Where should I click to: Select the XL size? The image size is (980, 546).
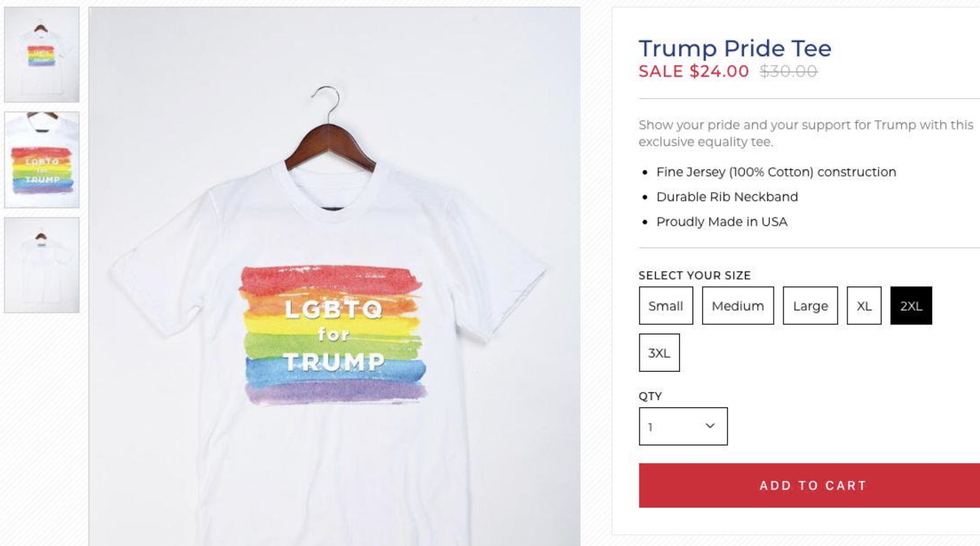click(x=864, y=305)
